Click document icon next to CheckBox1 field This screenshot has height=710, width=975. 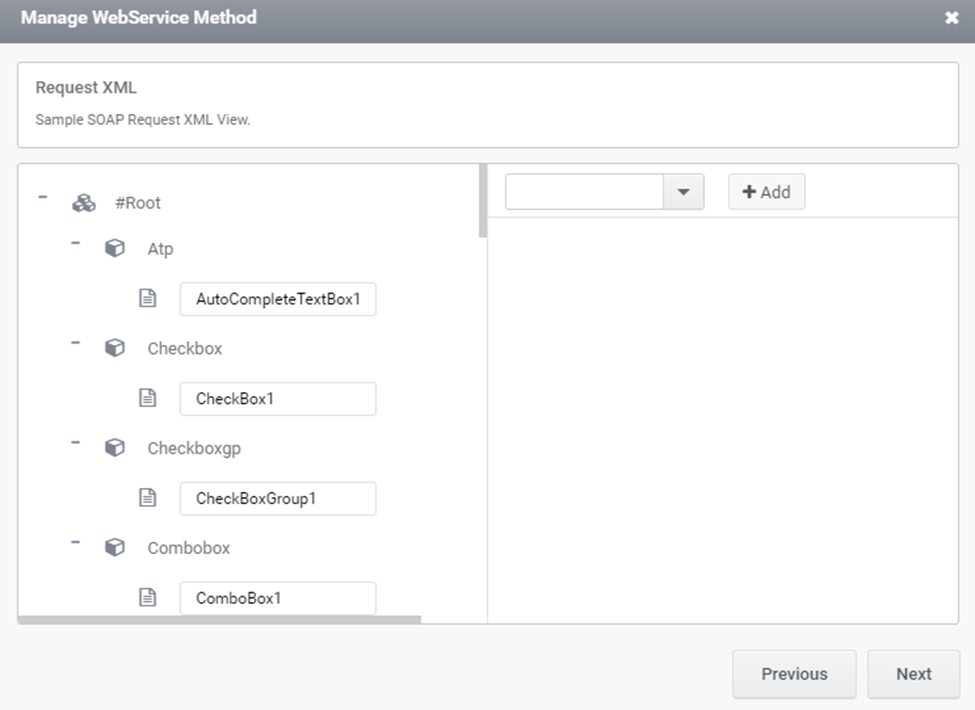[147, 398]
